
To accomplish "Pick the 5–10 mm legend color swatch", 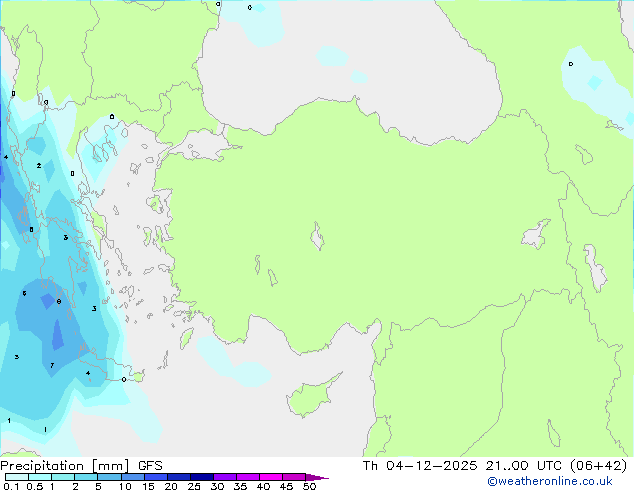I will click(x=109, y=477).
